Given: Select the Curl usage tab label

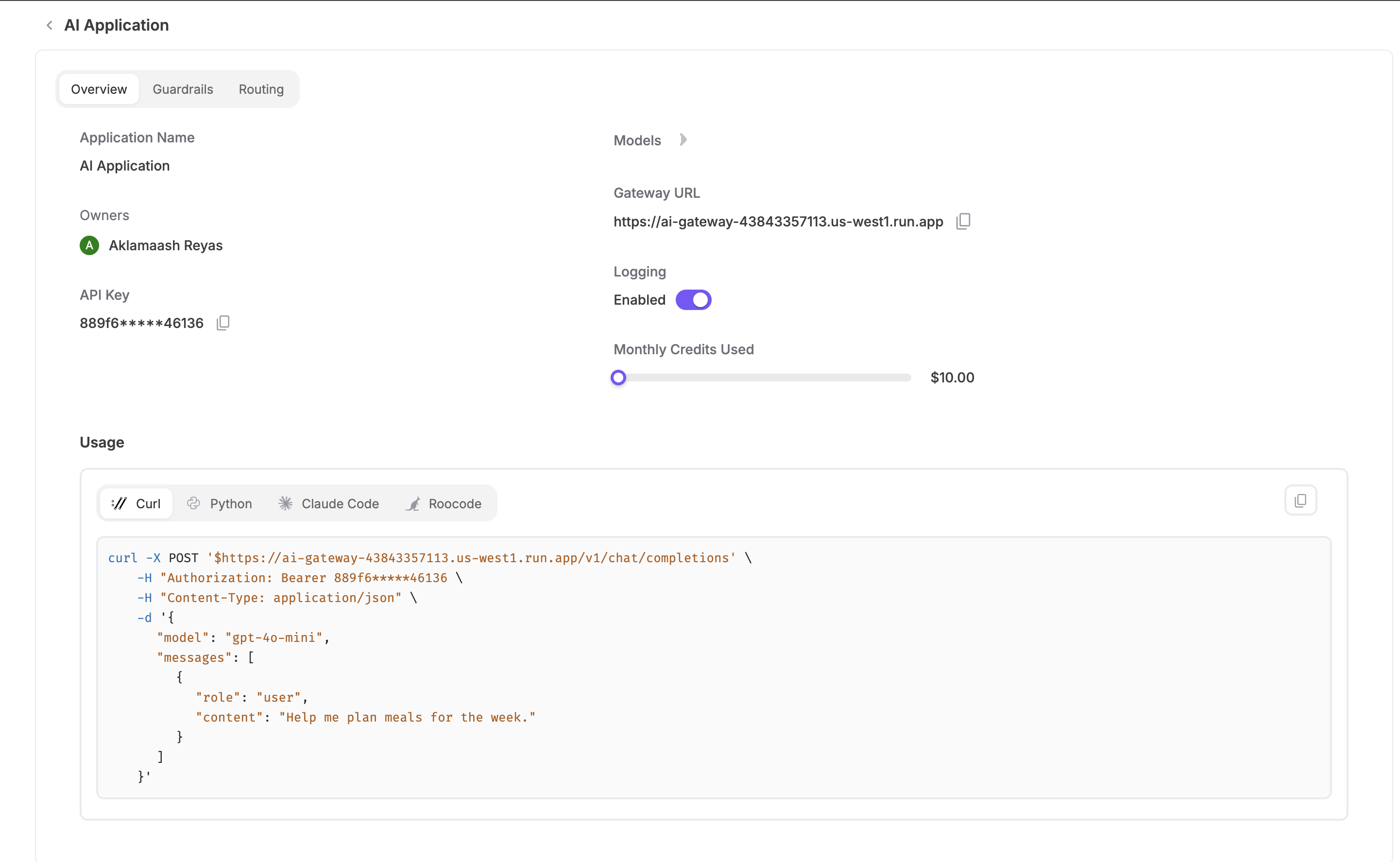Looking at the screenshot, I should (148, 503).
